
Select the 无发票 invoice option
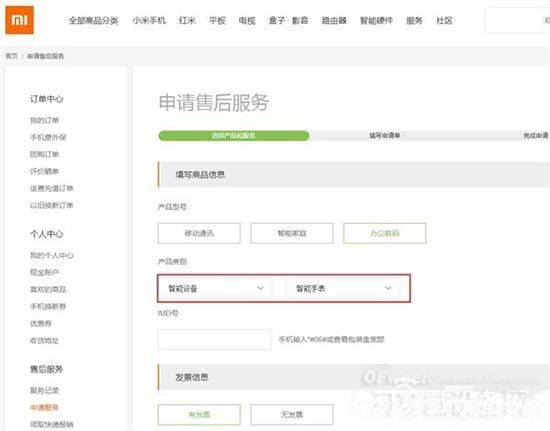pyautogui.click(x=292, y=415)
